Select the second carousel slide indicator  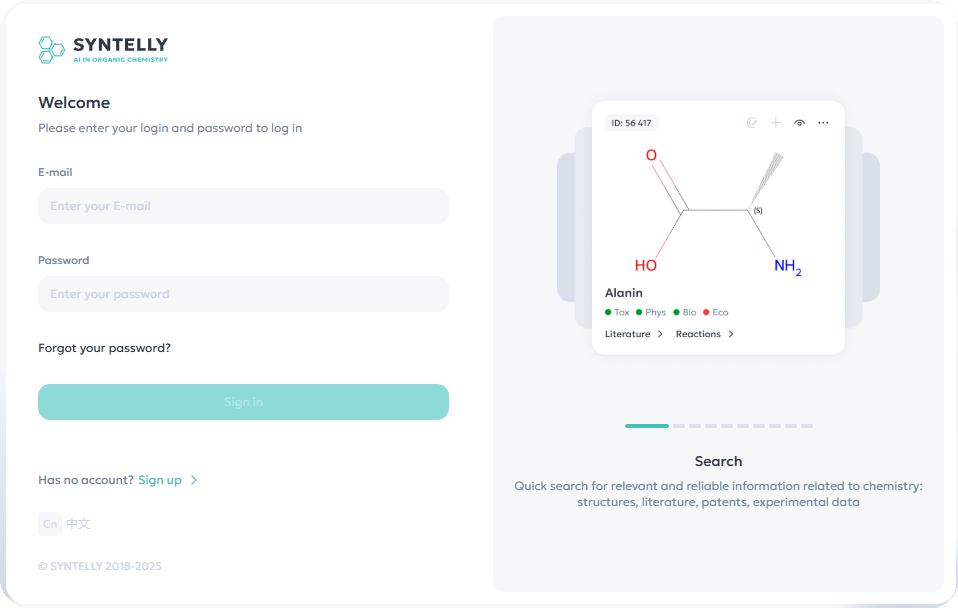[679, 426]
